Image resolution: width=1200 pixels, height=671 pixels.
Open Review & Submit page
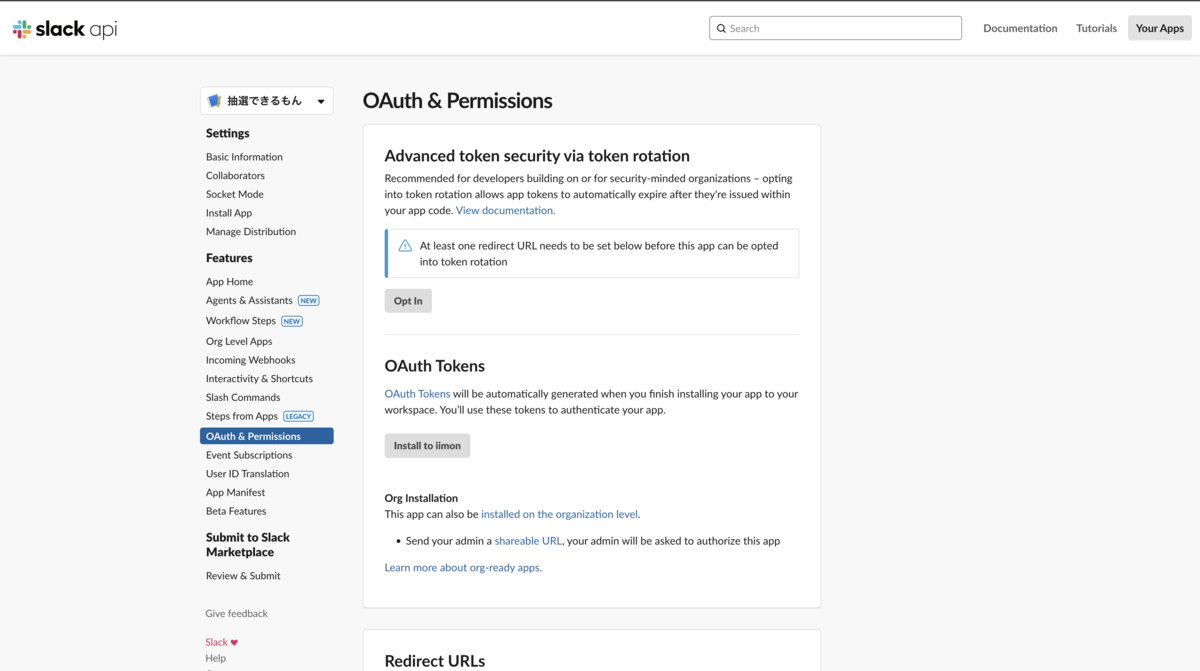[x=243, y=576]
